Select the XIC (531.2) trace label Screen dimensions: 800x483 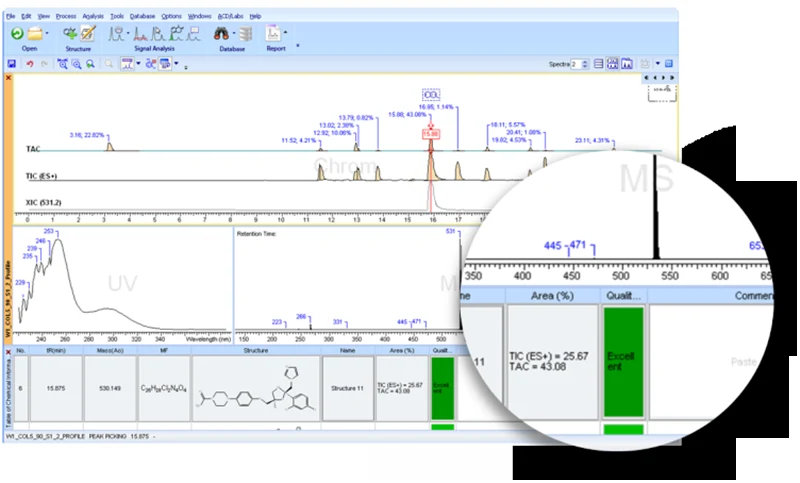(43, 202)
